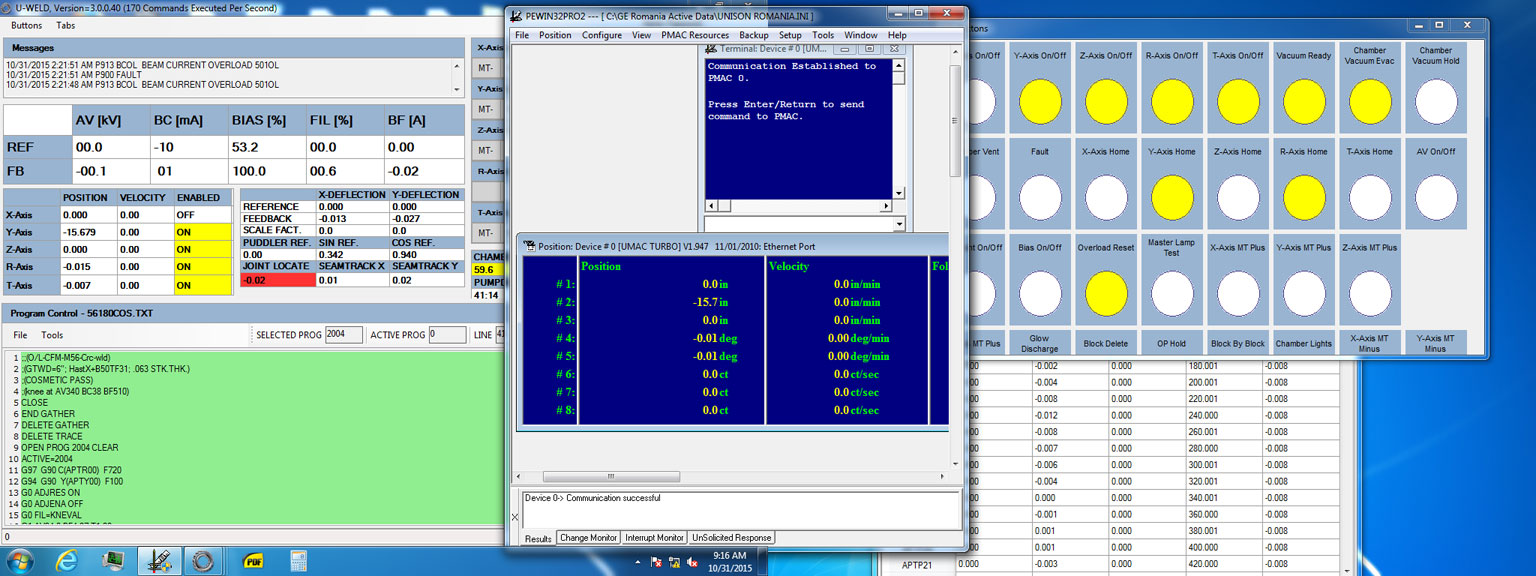Screen dimensions: 1536x576
Task: Click the Terminal's scroll-down arrow
Action: (898, 193)
